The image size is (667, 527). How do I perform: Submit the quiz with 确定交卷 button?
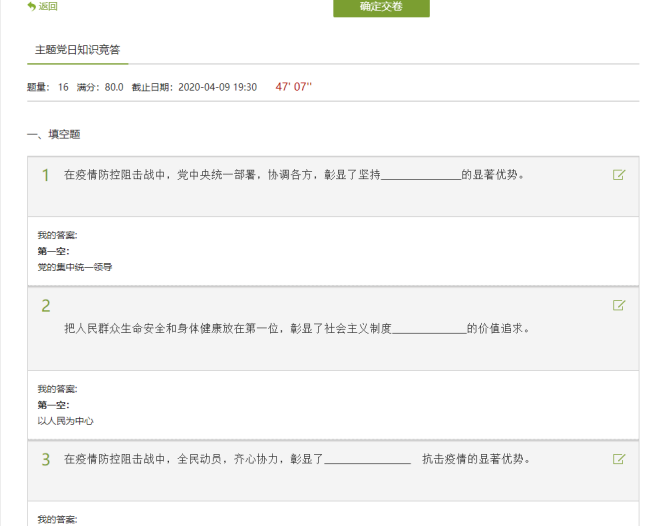tap(381, 7)
